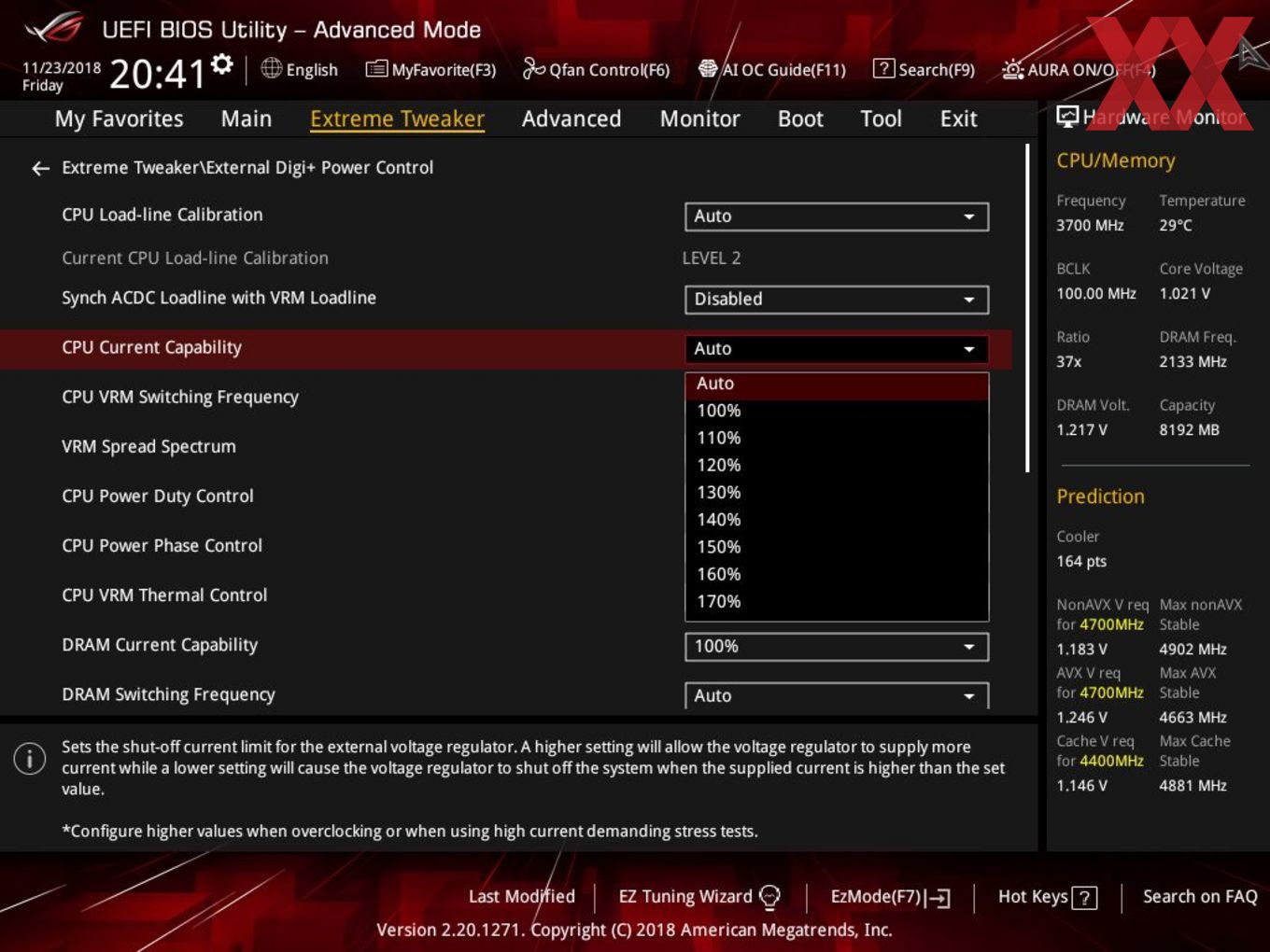Click the LEVEL 2 calibration value

pos(712,259)
